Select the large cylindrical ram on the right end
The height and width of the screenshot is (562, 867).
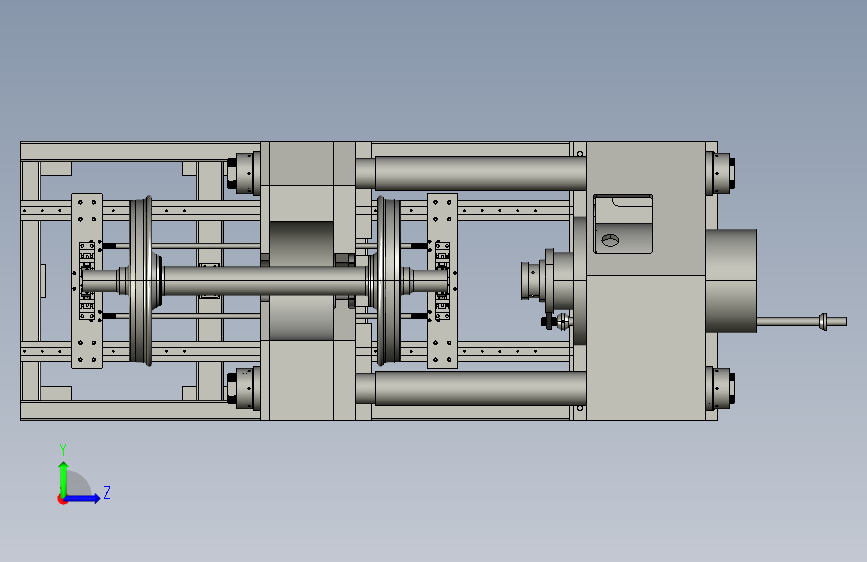731,280
